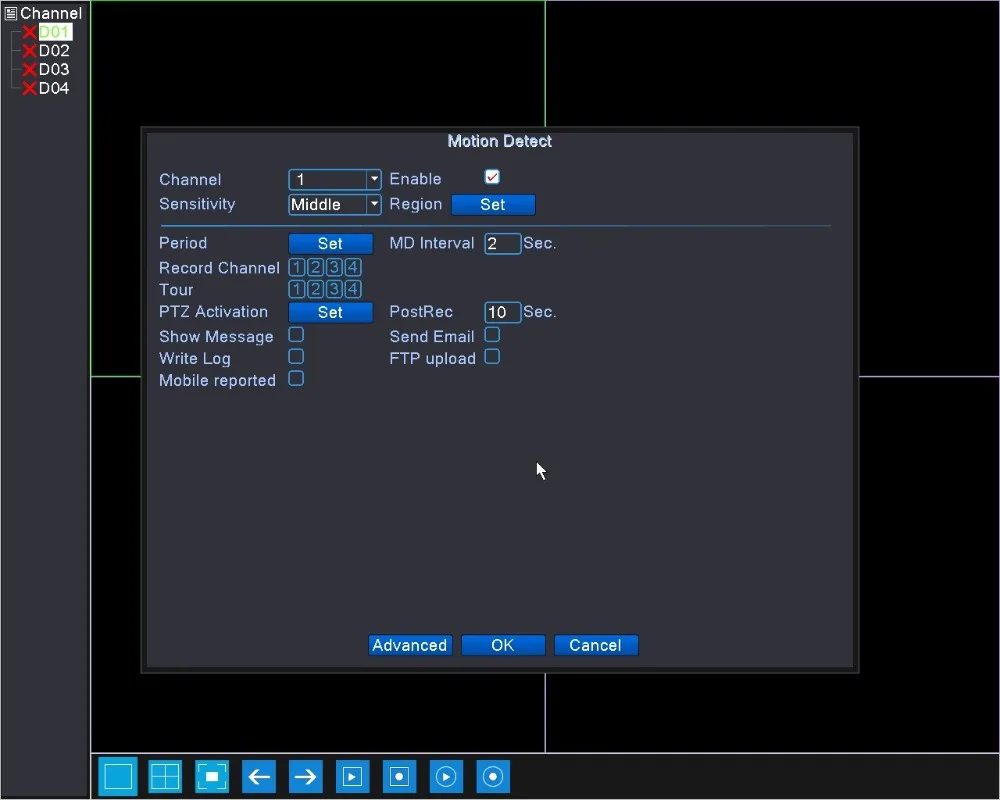Toggle Record Channel 3 box
This screenshot has height=800, width=1000.
pyautogui.click(x=334, y=267)
